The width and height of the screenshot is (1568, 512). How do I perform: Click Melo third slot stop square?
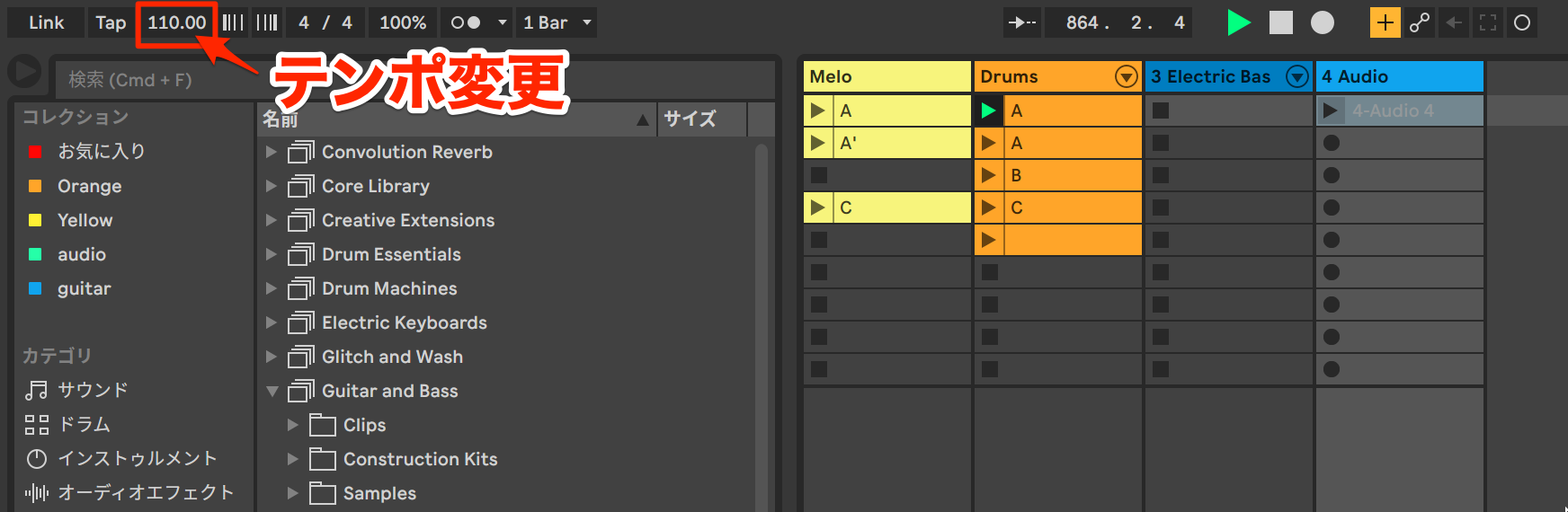(818, 175)
